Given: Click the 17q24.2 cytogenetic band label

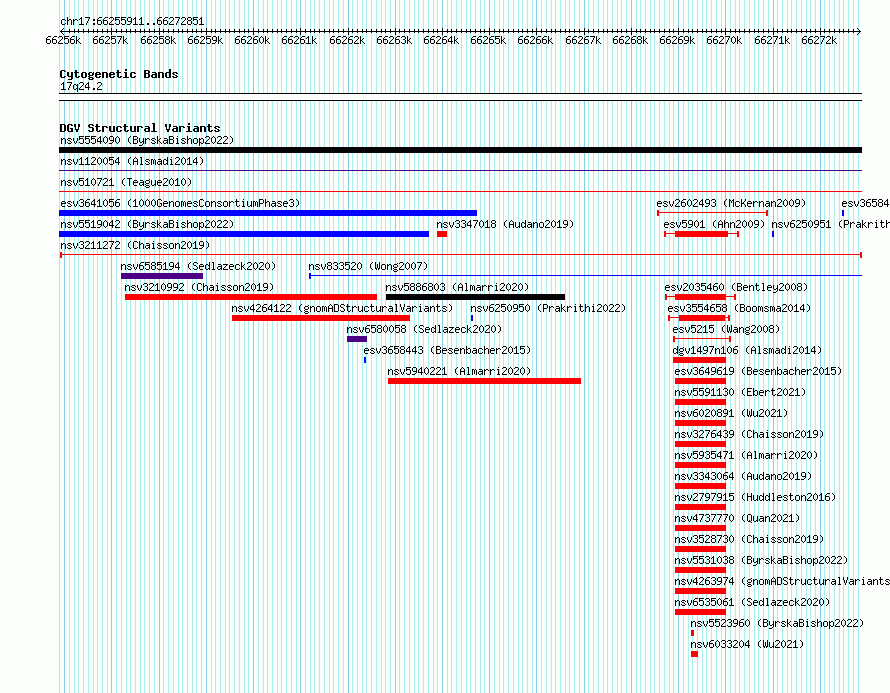Looking at the screenshot, I should 81,86.
